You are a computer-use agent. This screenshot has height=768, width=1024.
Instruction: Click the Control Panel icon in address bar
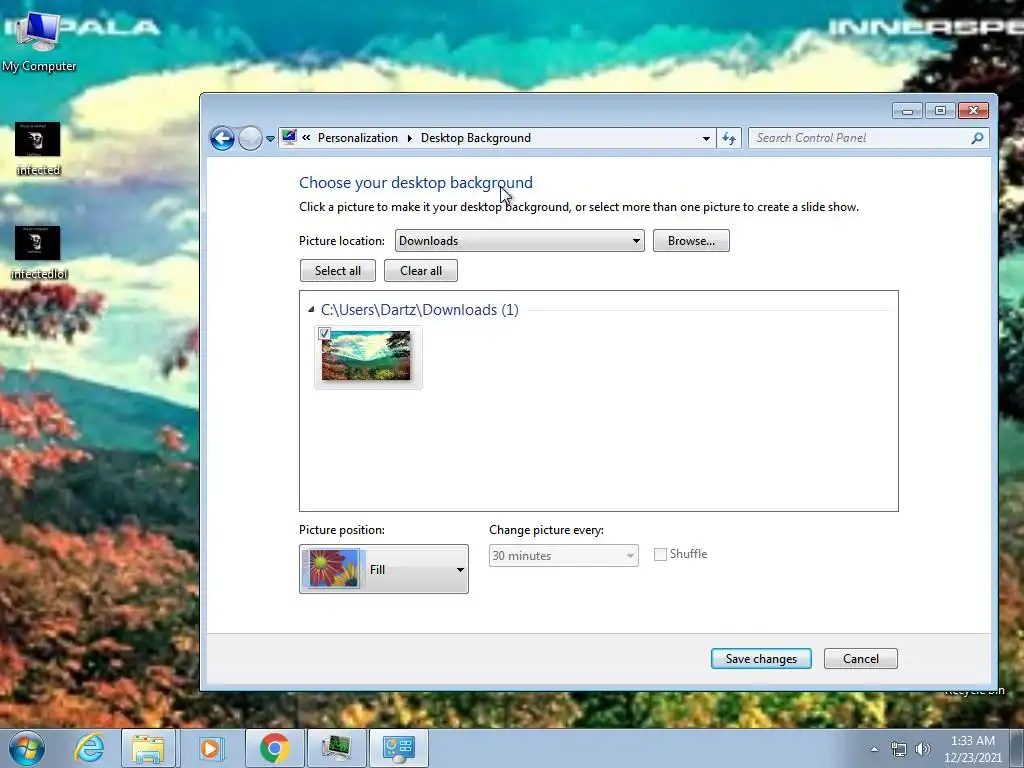tap(289, 137)
